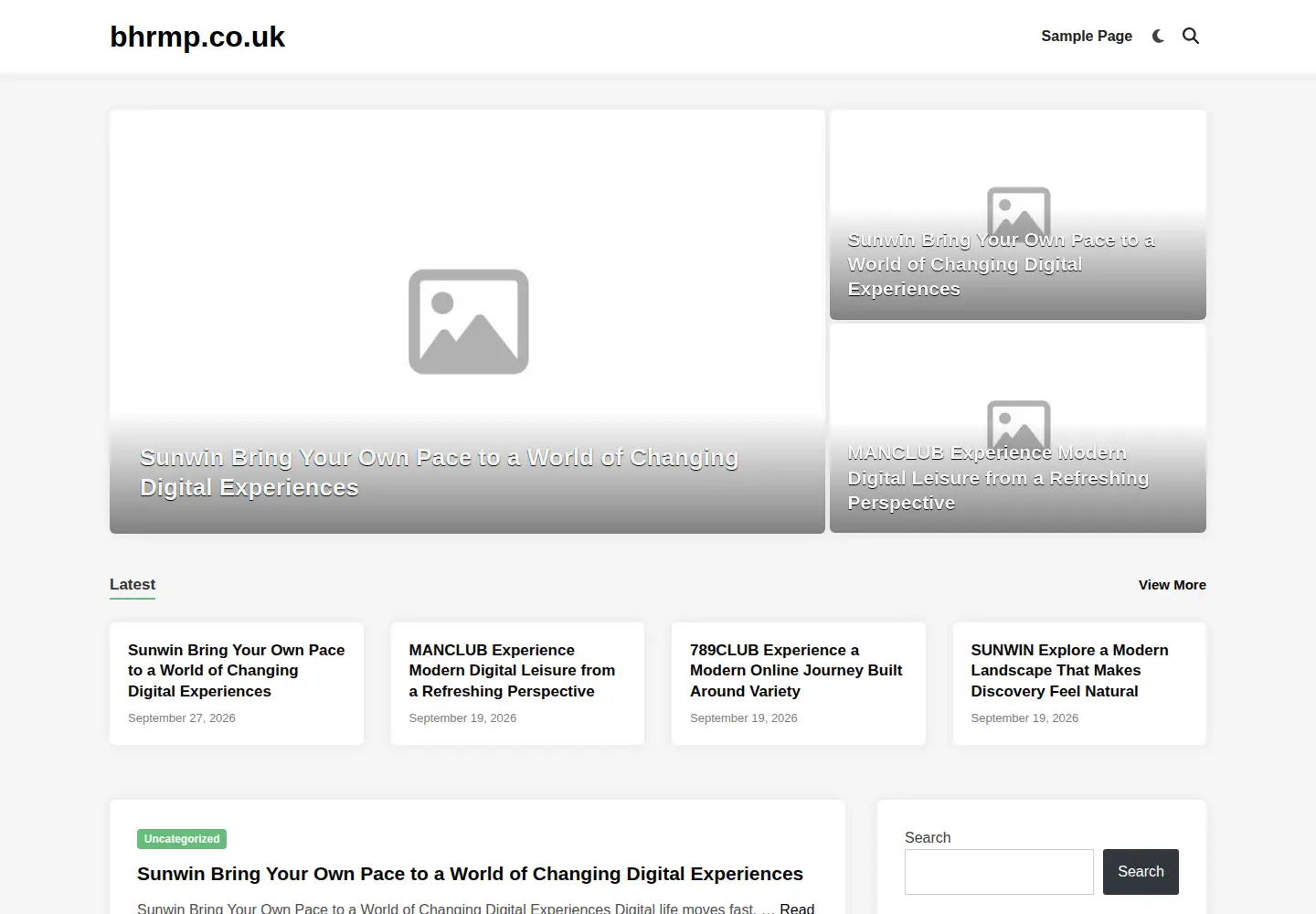Screen dimensions: 1316x914
Task: Open the Sample Page menu link
Action: point(1087,37)
